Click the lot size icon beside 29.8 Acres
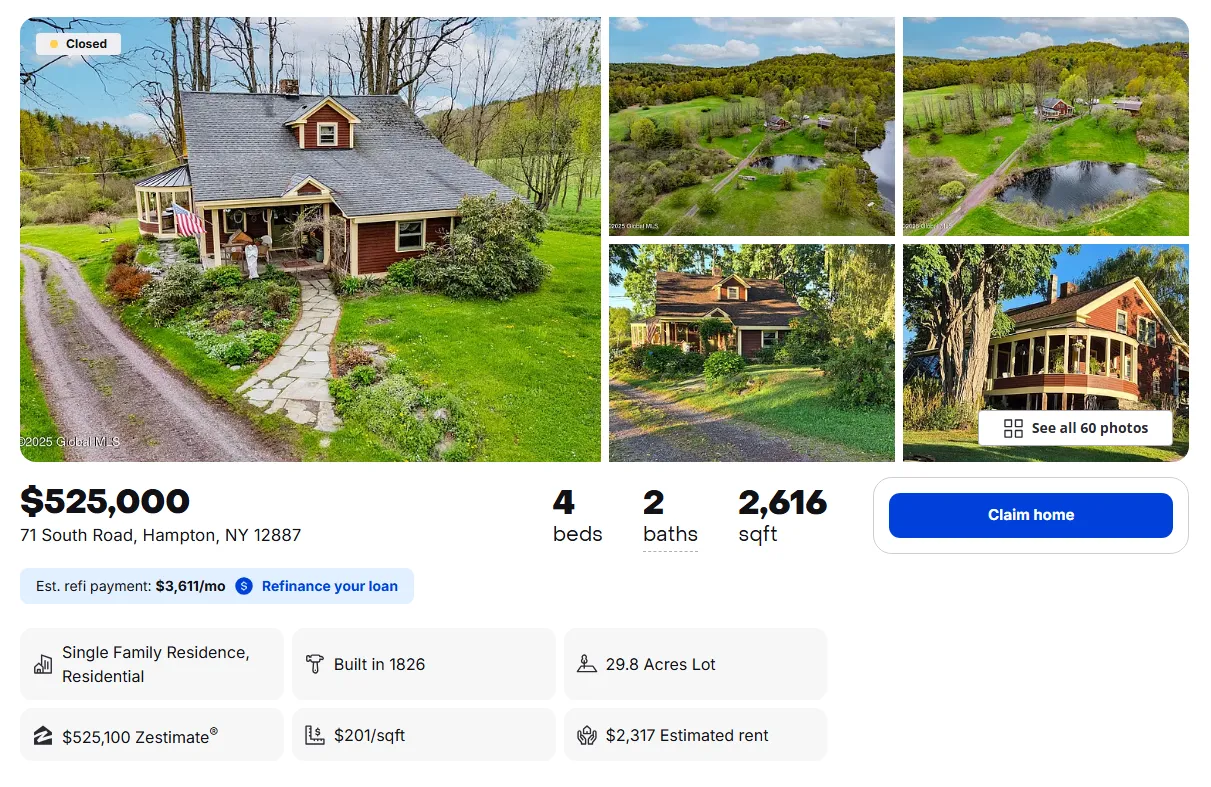Viewport: 1211px width, 787px height. pyautogui.click(x=587, y=664)
